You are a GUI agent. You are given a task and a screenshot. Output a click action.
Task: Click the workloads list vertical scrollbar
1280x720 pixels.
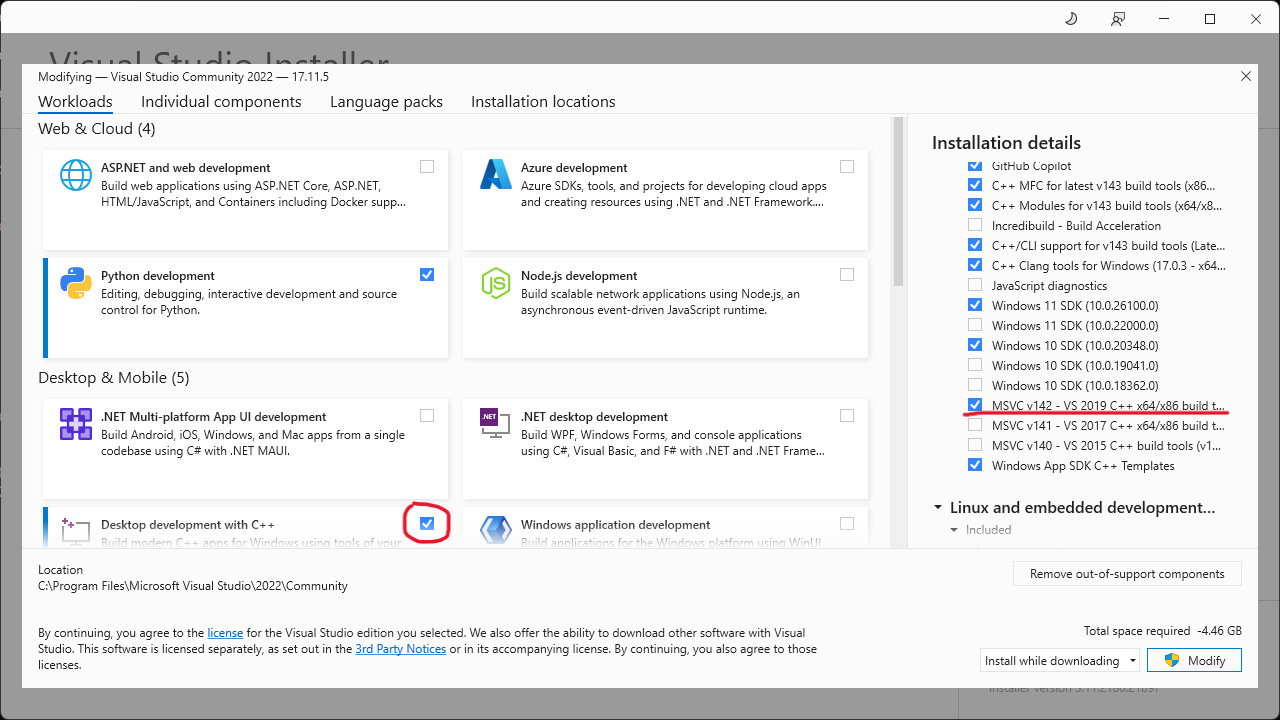[898, 200]
